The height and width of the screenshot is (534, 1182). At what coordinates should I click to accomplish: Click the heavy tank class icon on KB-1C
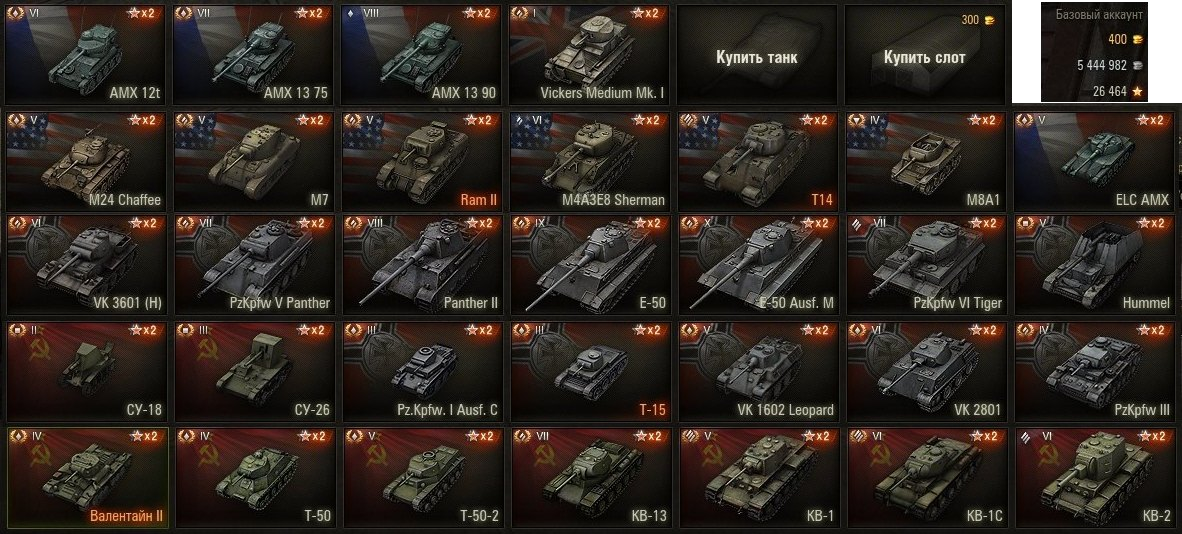[856, 436]
